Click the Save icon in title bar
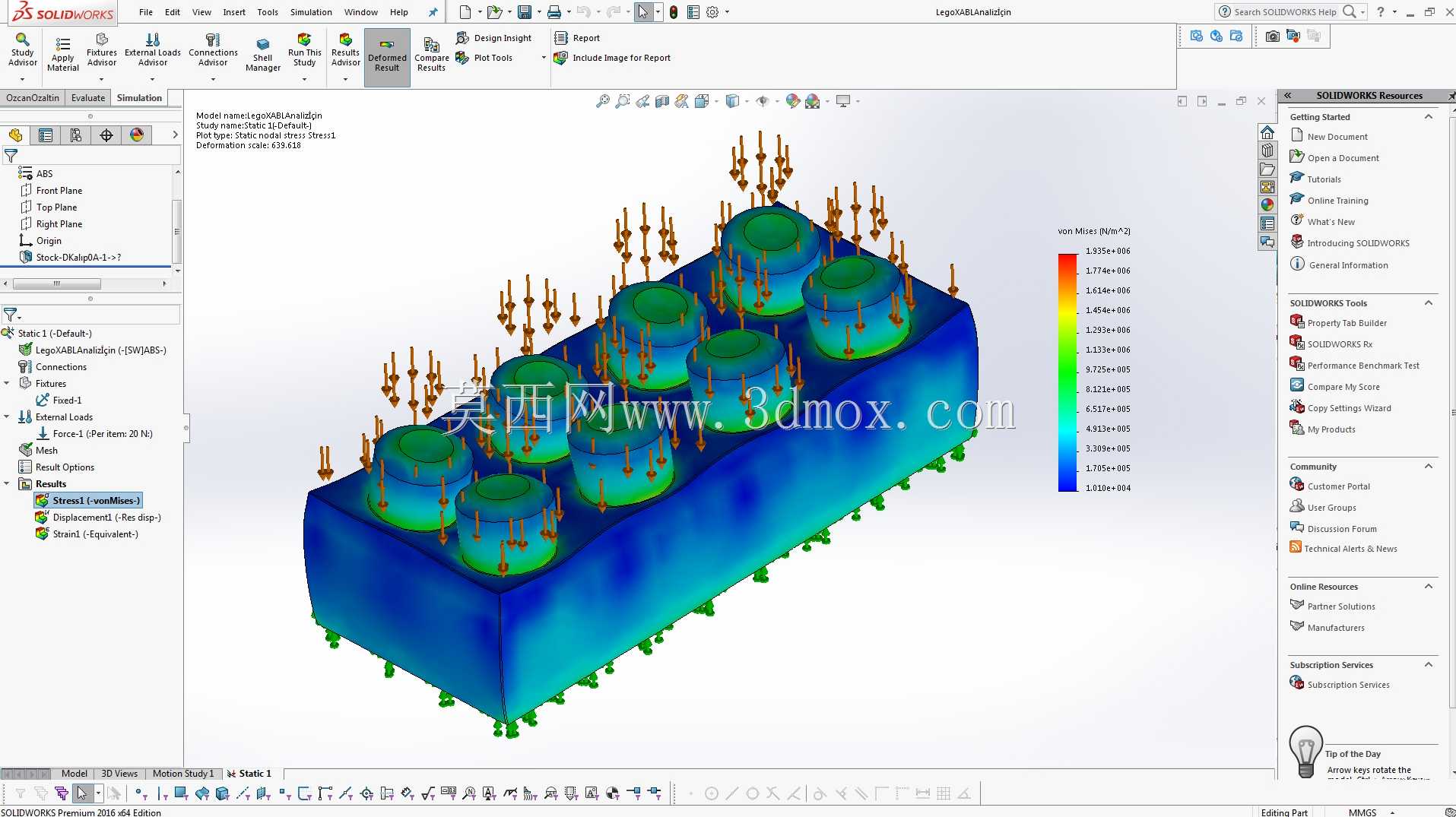 [525, 11]
